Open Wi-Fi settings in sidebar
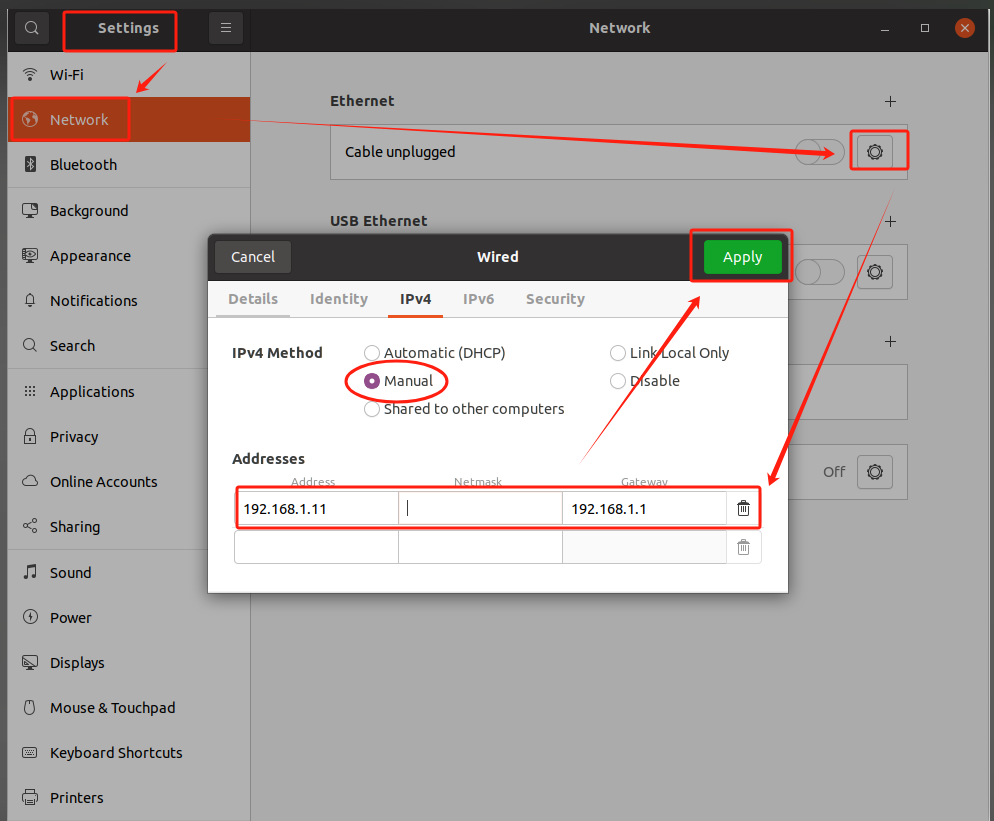This screenshot has width=994, height=821. [129, 75]
